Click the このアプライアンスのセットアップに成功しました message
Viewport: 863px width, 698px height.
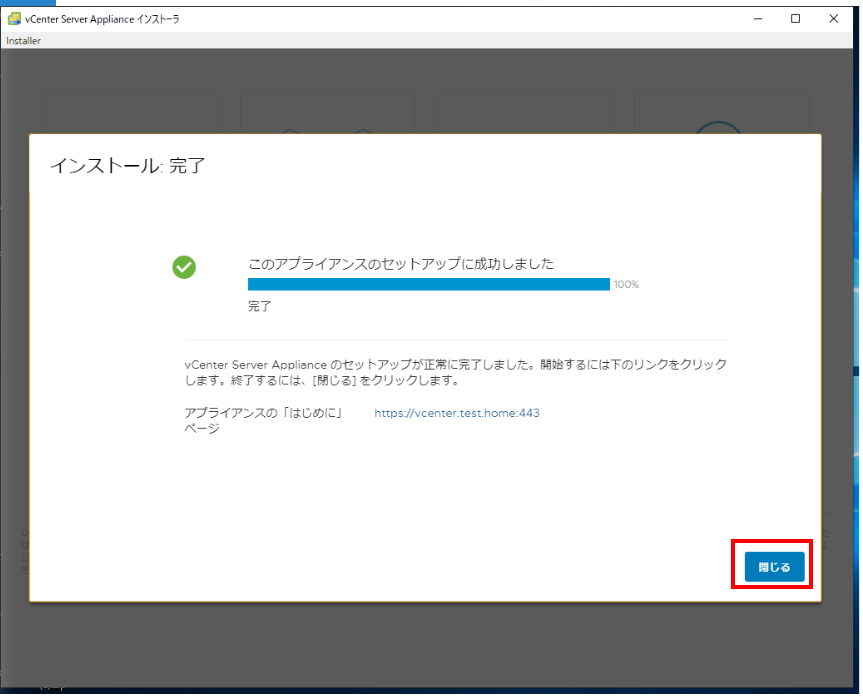pyautogui.click(x=401, y=264)
